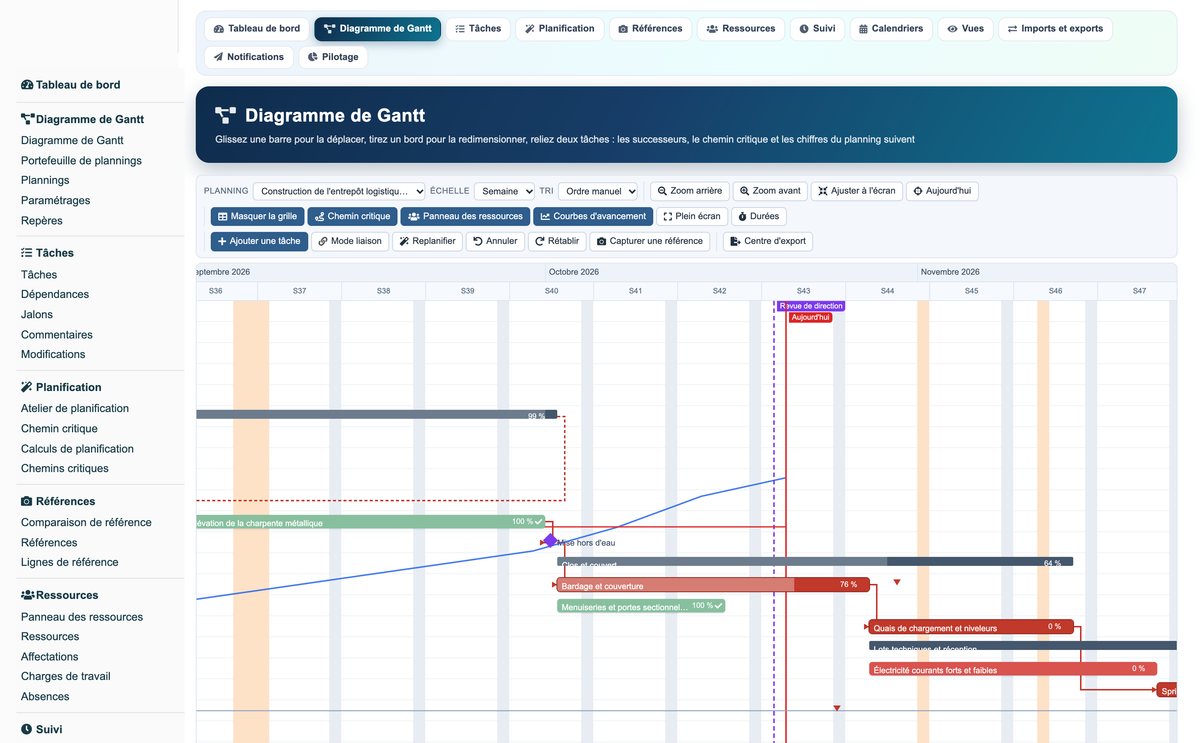
Task: Open the Calendriers tab
Action: tap(891, 29)
